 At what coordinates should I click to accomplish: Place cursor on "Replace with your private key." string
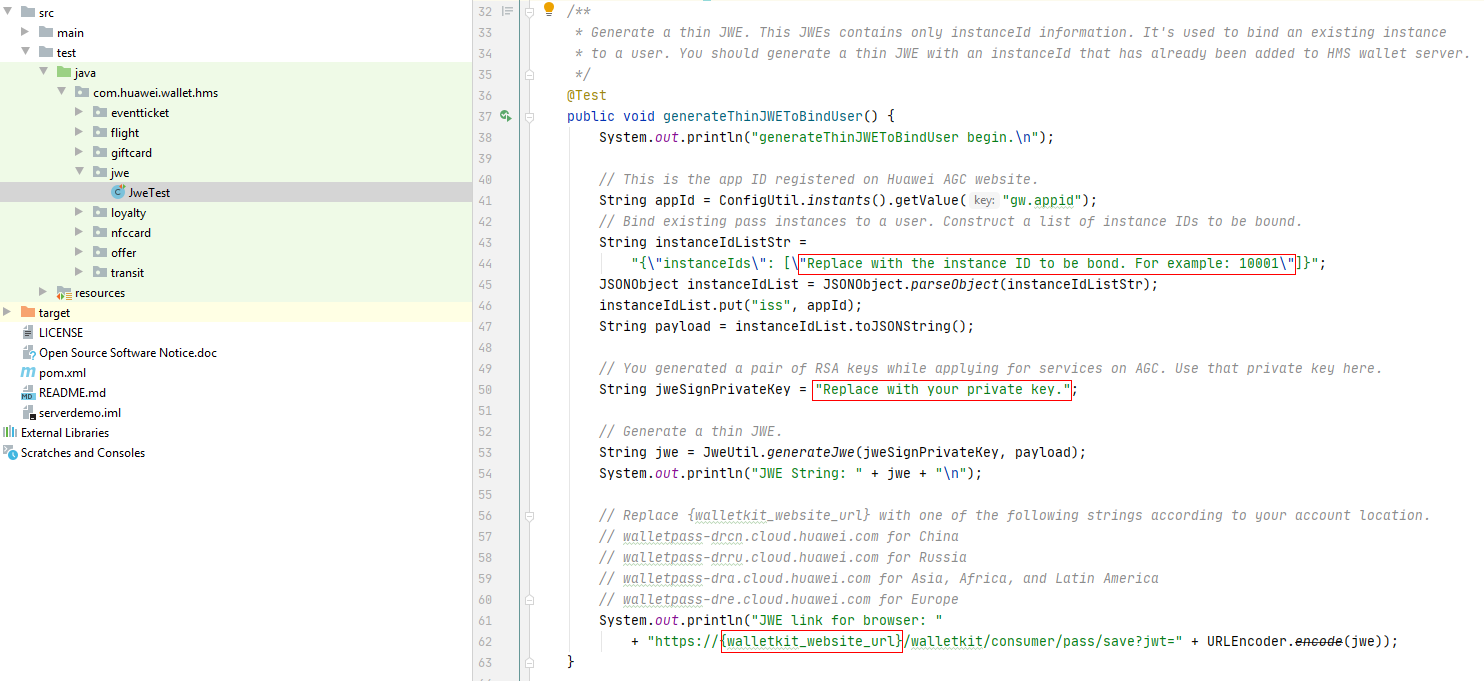point(941,390)
